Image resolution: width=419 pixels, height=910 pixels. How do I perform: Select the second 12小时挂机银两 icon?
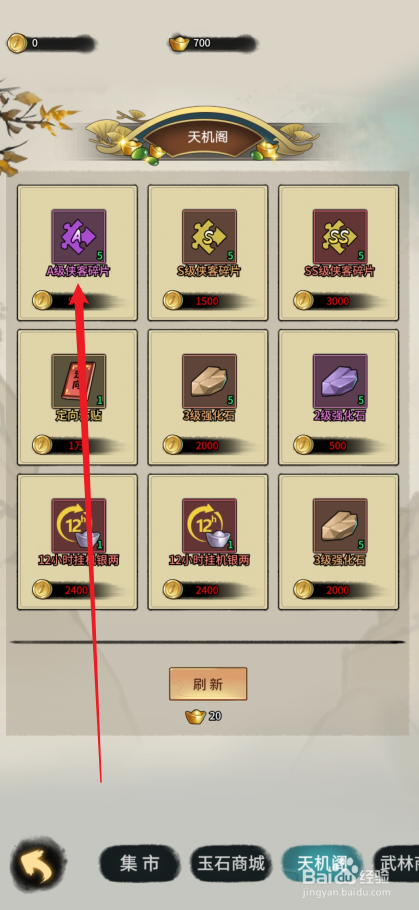click(x=210, y=525)
